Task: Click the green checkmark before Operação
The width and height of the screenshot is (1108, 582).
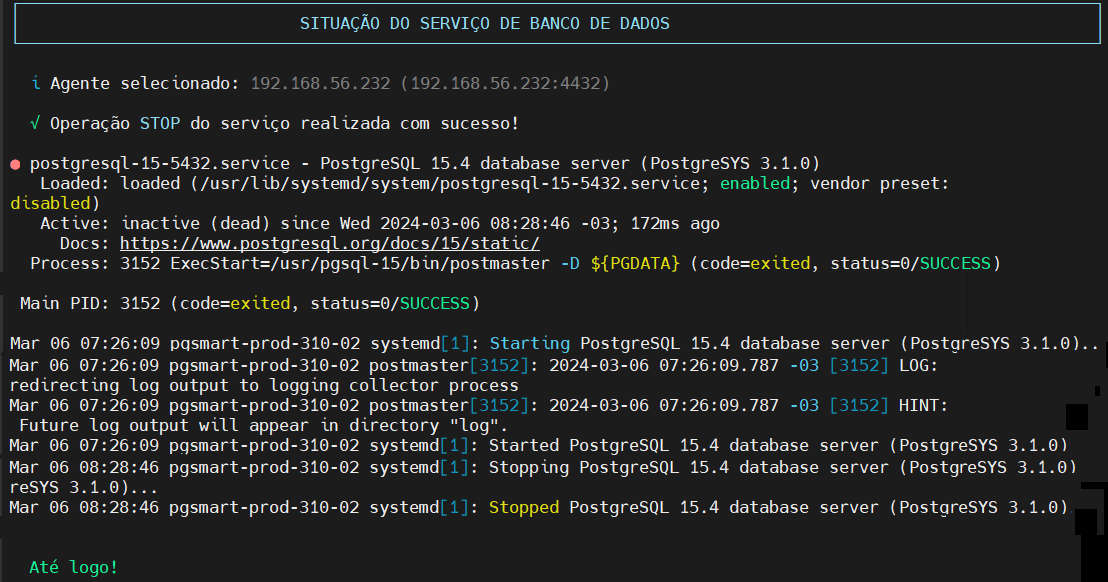Action: 35,124
